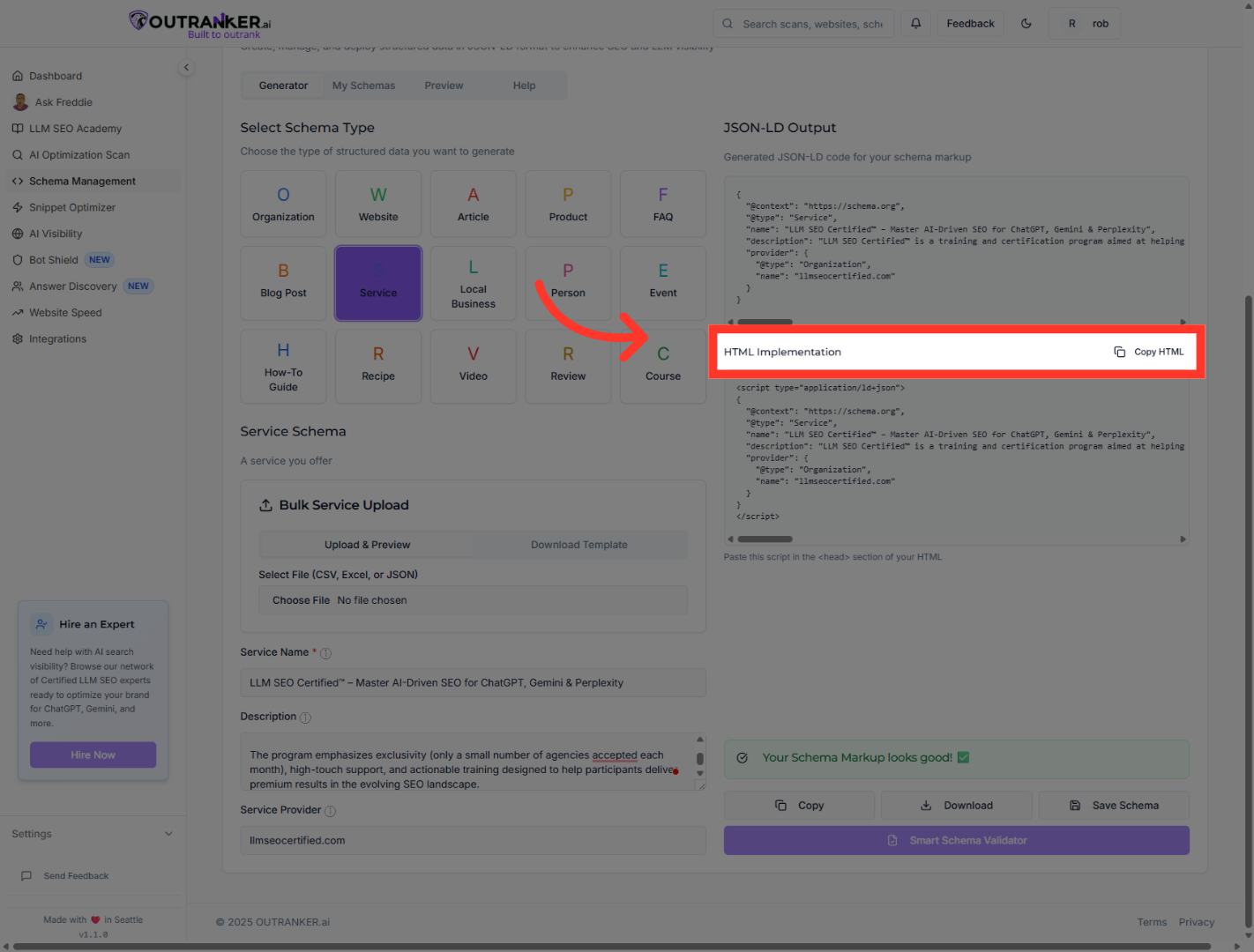Open the Preview tab
The width and height of the screenshot is (1254, 952).
pyautogui.click(x=444, y=86)
